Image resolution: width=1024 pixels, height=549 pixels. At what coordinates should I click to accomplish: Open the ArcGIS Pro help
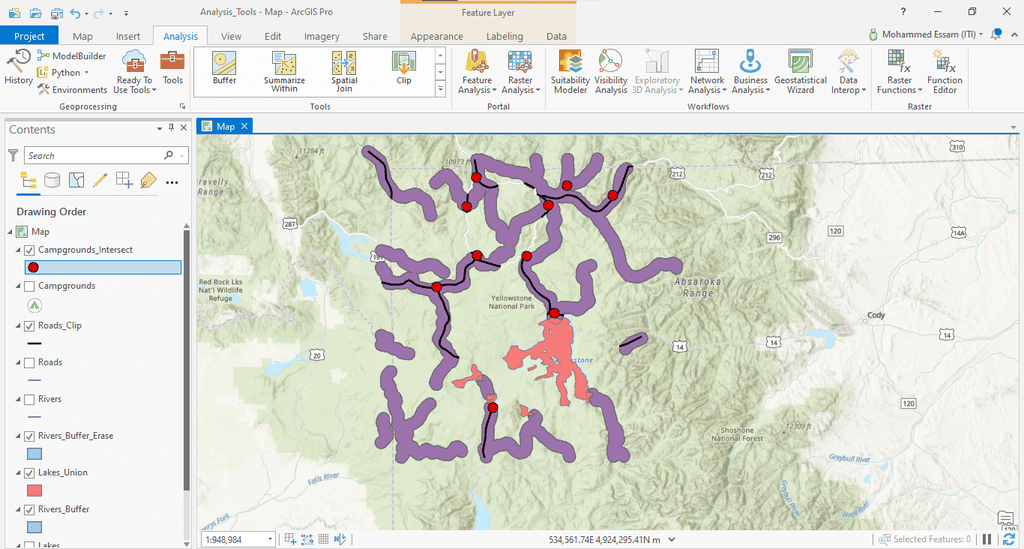pyautogui.click(x=903, y=12)
